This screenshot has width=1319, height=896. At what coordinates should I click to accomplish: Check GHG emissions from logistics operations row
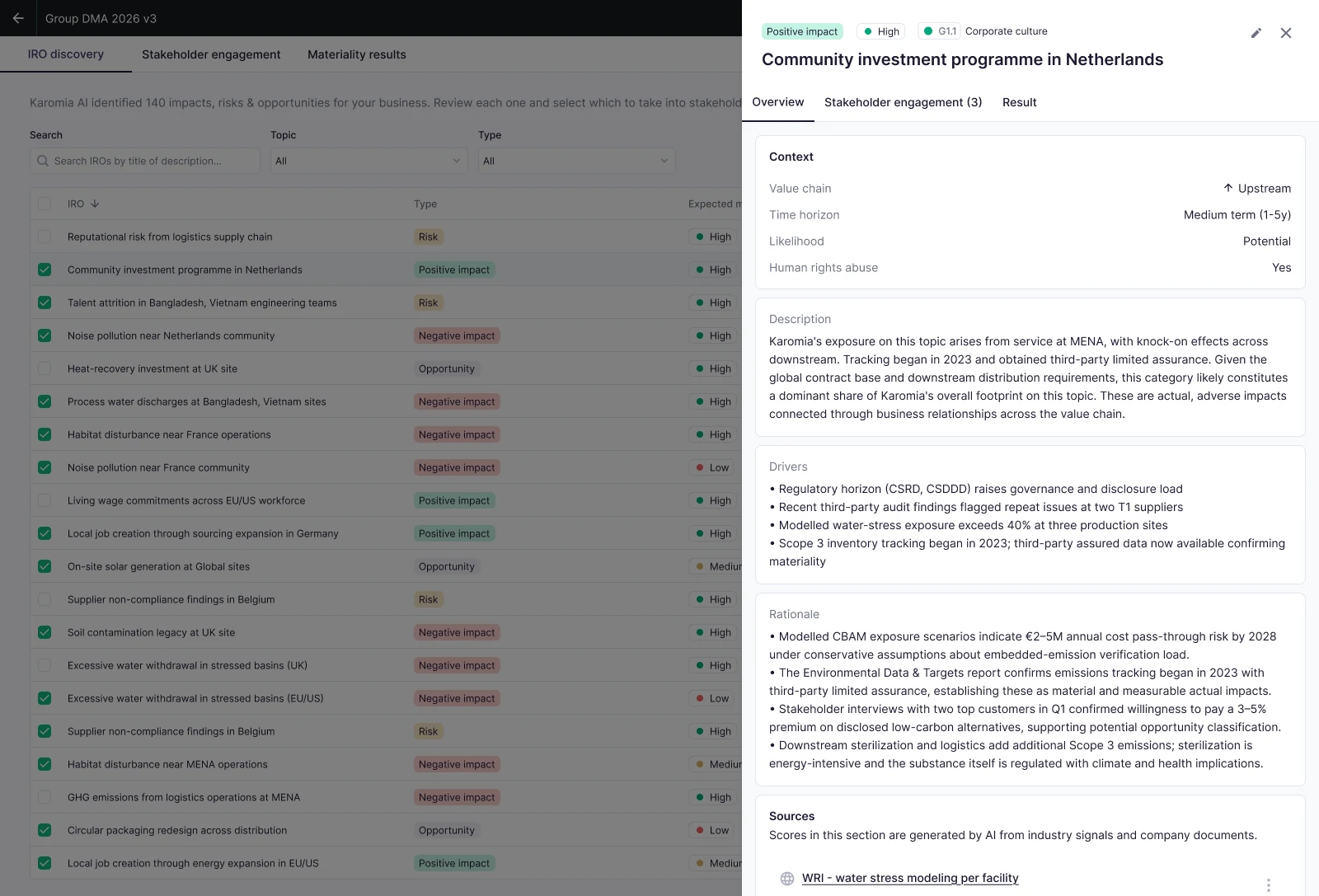point(45,797)
